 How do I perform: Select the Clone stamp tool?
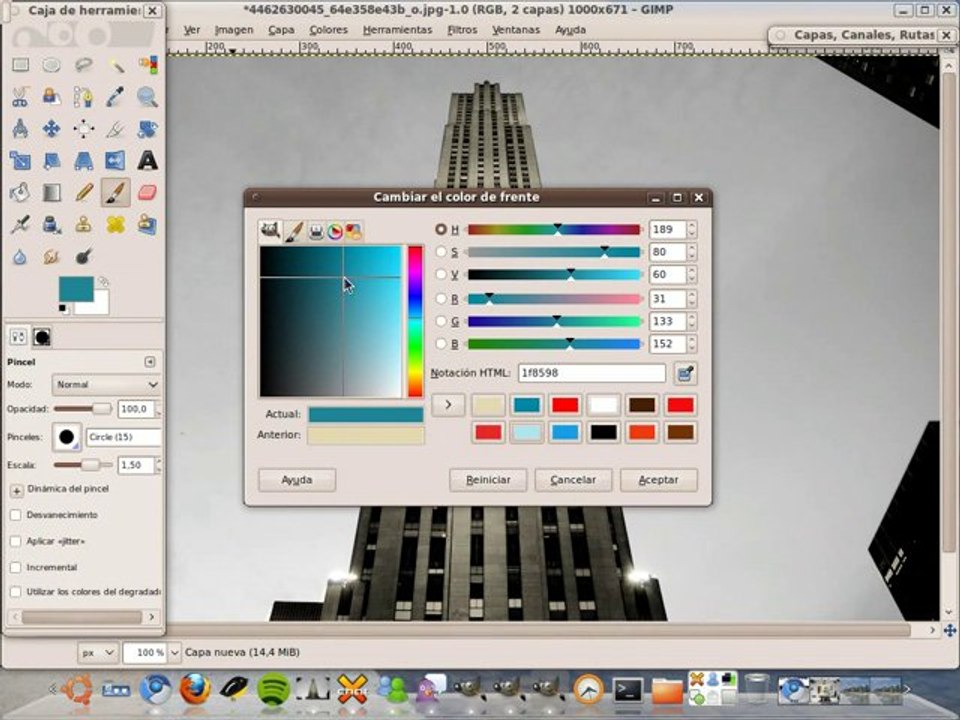pyautogui.click(x=83, y=224)
